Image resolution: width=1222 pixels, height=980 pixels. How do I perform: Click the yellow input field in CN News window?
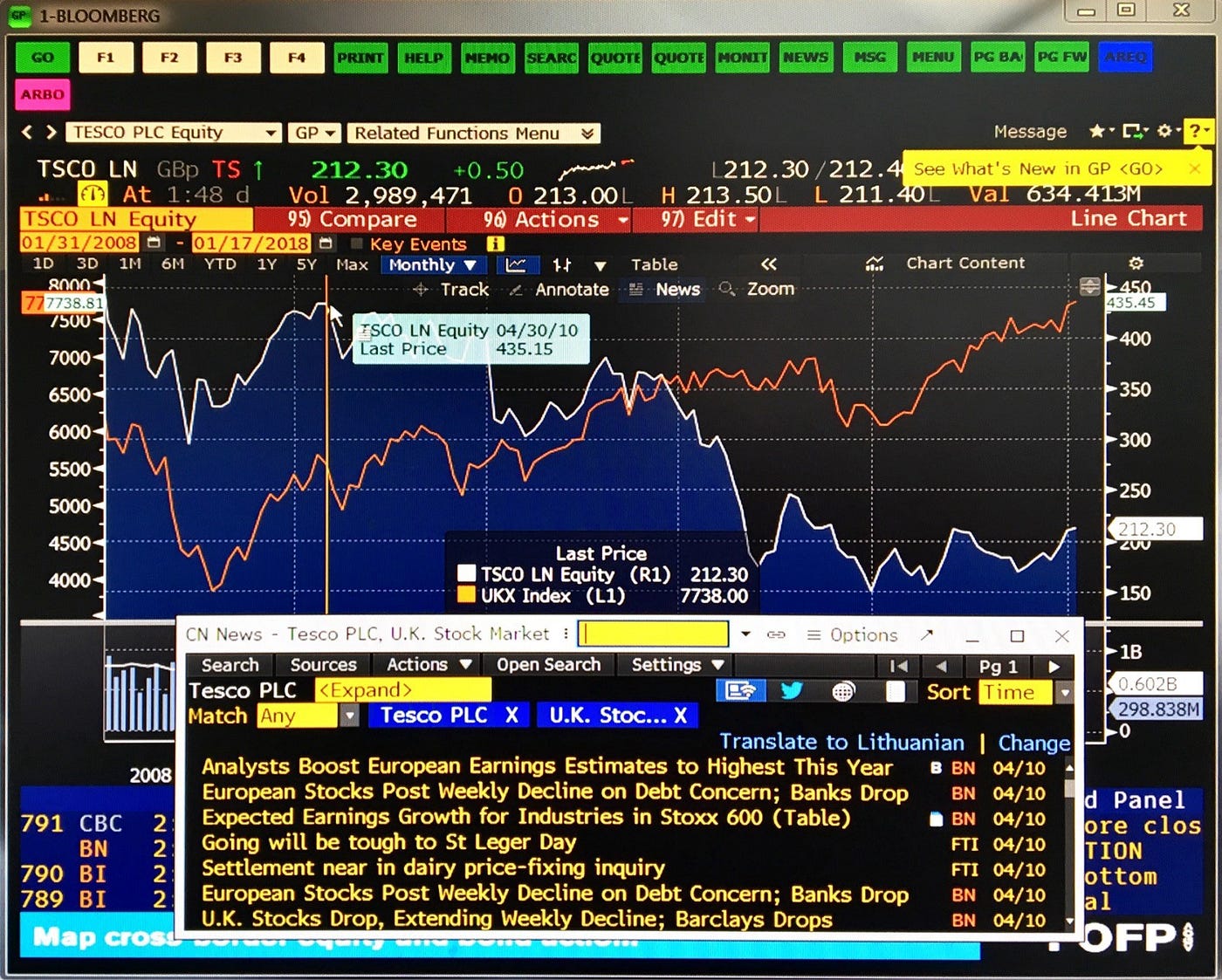(x=653, y=634)
